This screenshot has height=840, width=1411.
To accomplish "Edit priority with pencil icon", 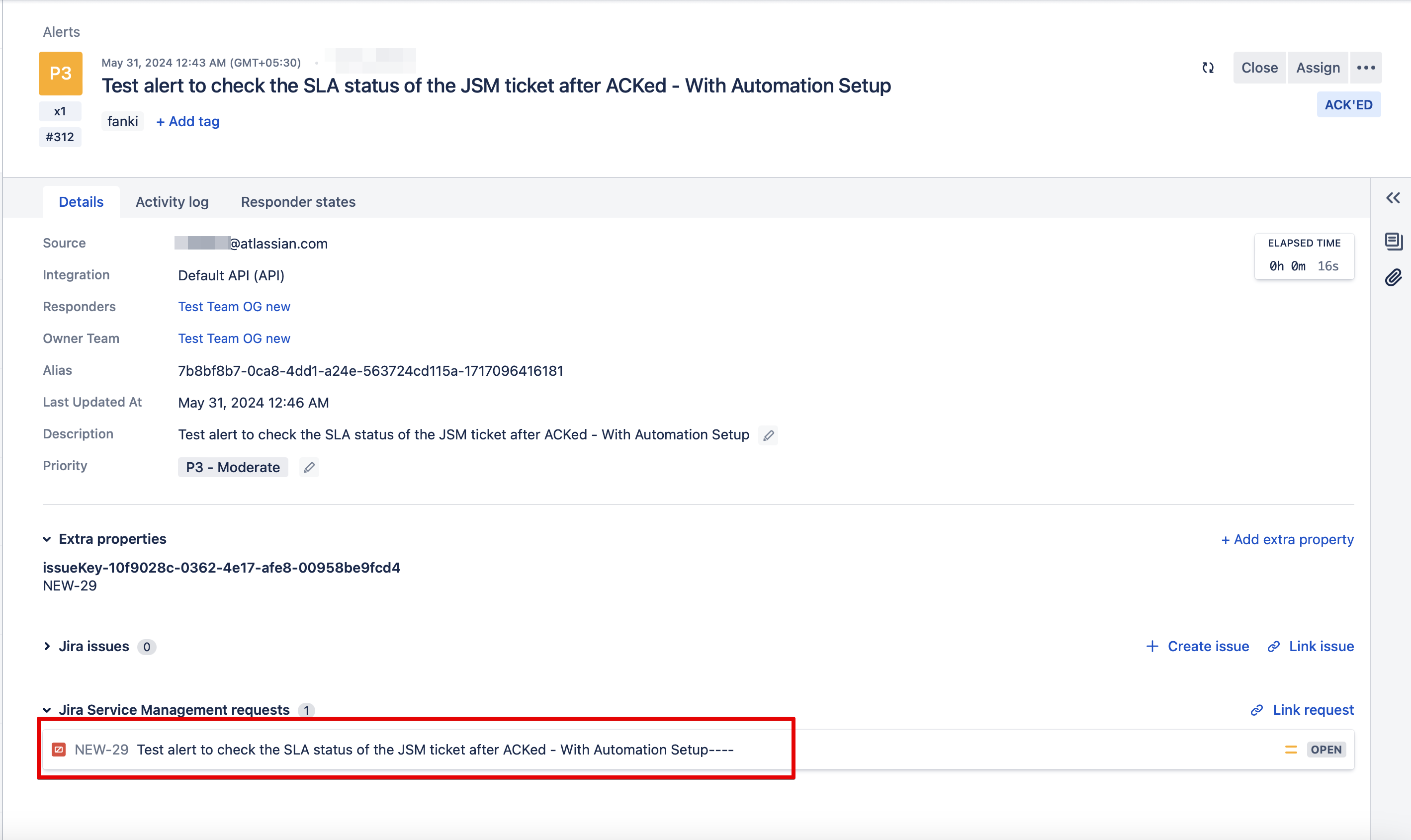I will point(309,468).
